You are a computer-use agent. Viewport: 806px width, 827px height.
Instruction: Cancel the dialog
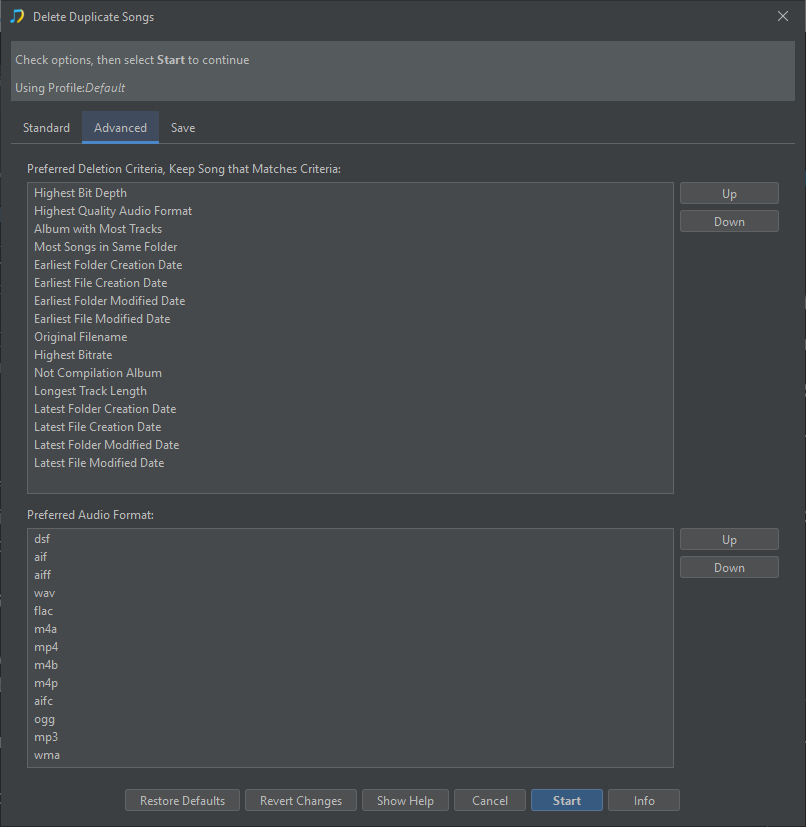[490, 800]
